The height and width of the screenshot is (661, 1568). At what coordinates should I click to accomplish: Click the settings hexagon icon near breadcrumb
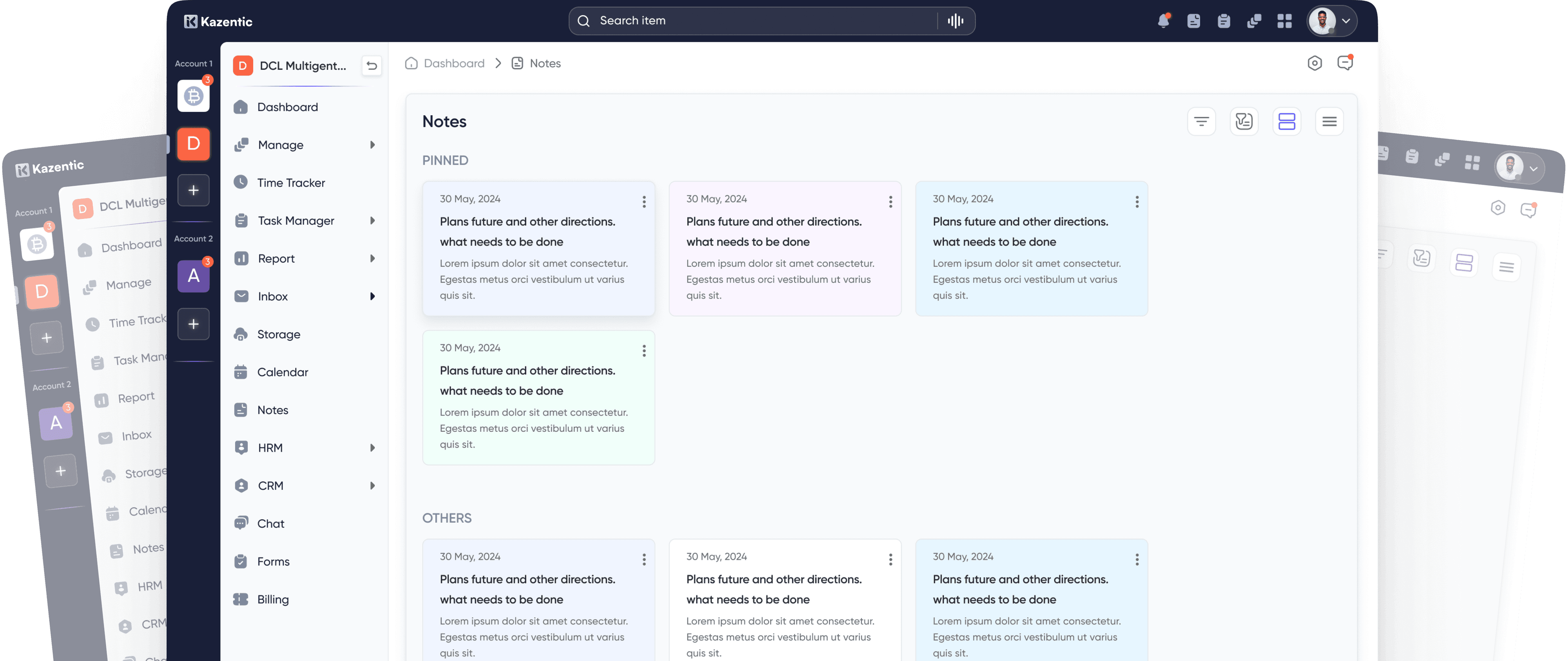(x=1315, y=63)
